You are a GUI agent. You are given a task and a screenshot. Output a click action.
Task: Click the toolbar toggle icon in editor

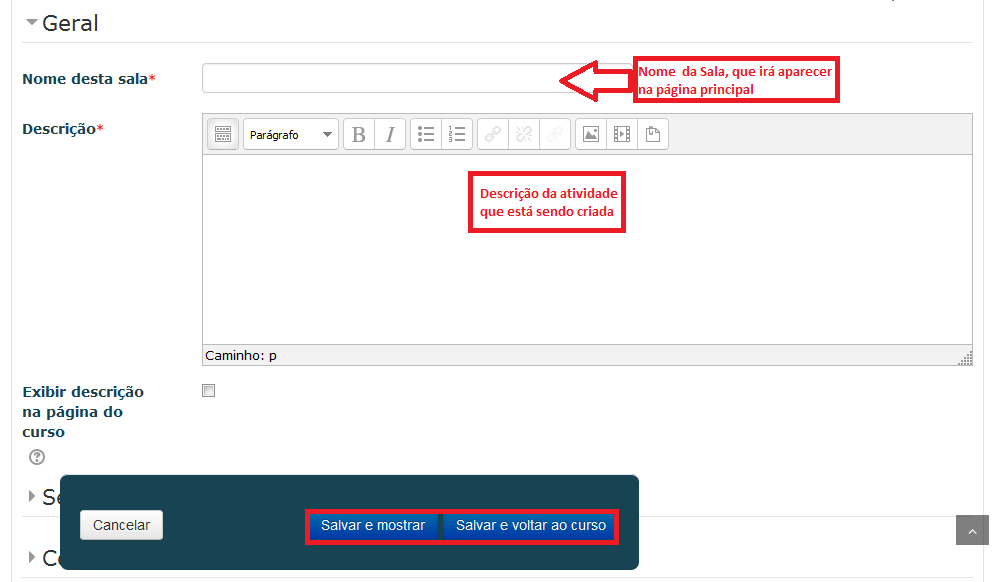click(223, 135)
